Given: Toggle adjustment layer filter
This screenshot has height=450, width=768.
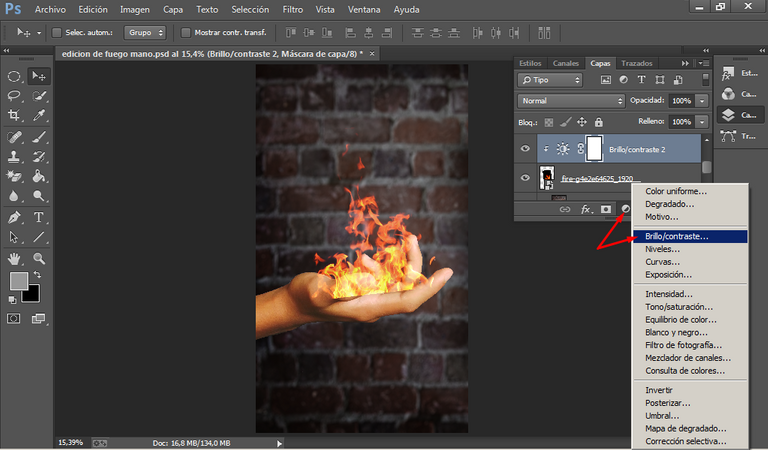Looking at the screenshot, I should click(x=624, y=79).
